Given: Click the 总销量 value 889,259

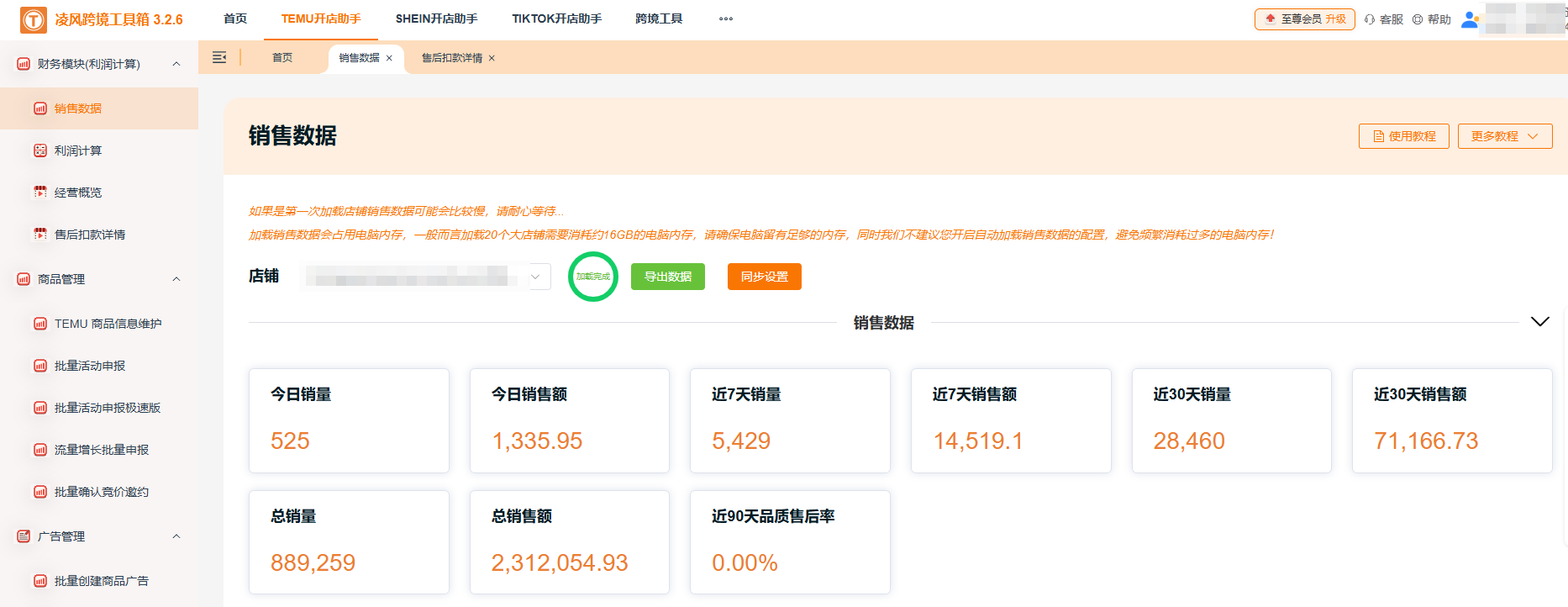Looking at the screenshot, I should [x=313, y=562].
